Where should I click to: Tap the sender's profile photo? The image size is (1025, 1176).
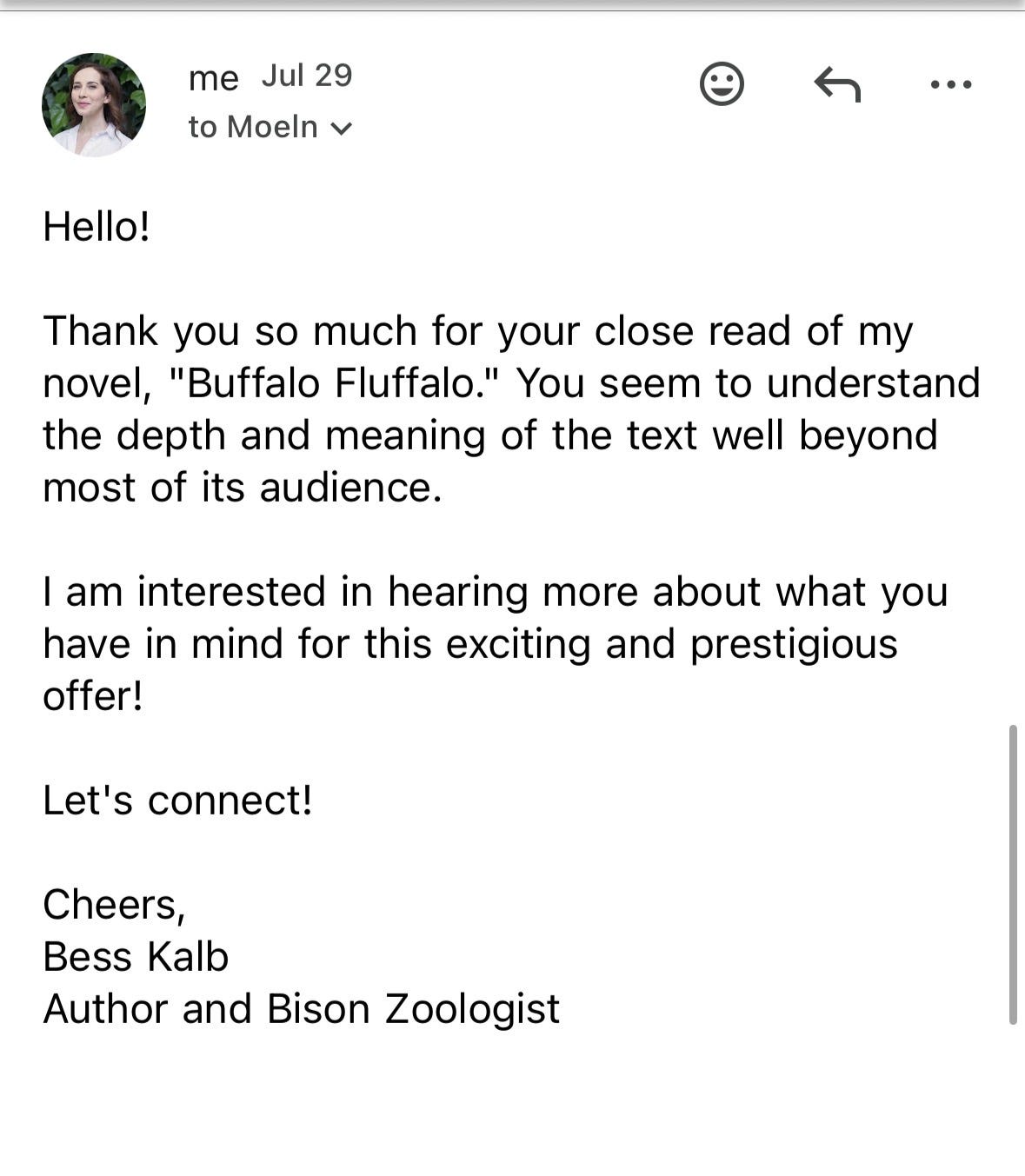[x=94, y=105]
